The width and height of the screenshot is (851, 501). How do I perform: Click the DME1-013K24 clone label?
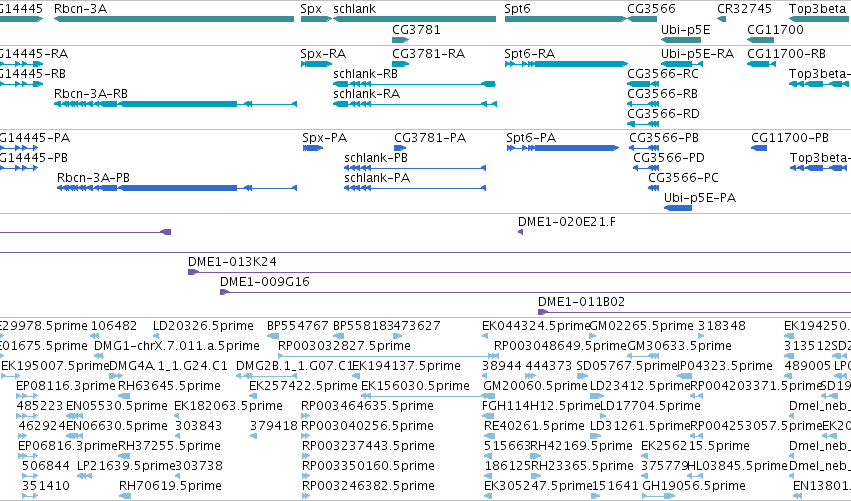[232, 262]
